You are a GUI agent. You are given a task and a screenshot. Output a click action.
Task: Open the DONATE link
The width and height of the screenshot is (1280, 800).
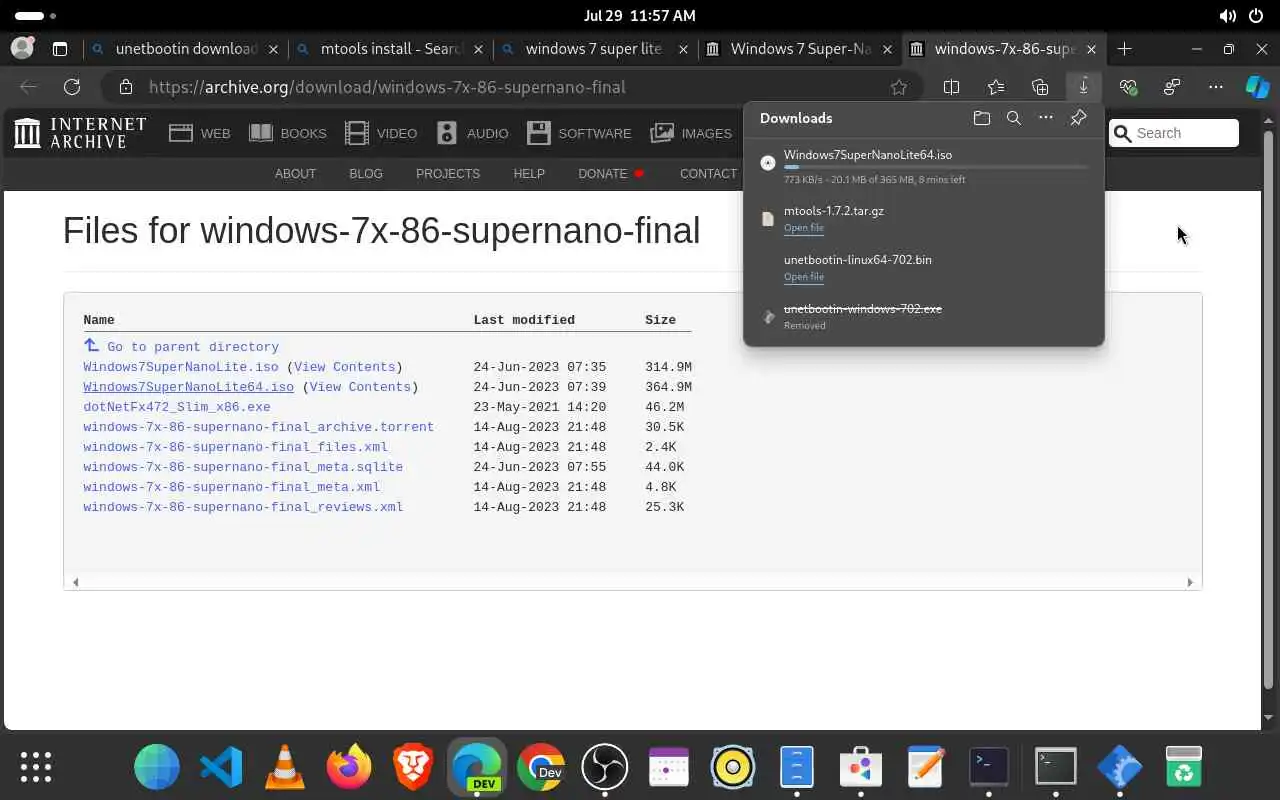[603, 174]
